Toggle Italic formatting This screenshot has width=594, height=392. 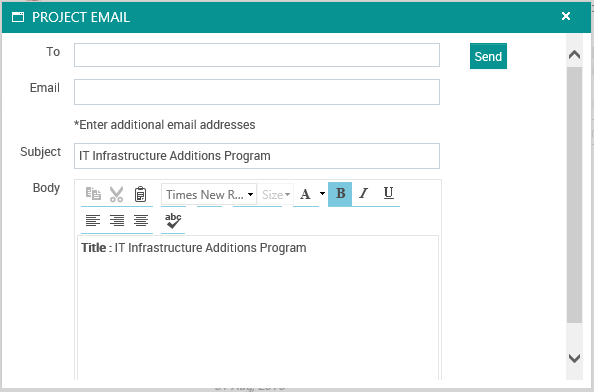364,194
